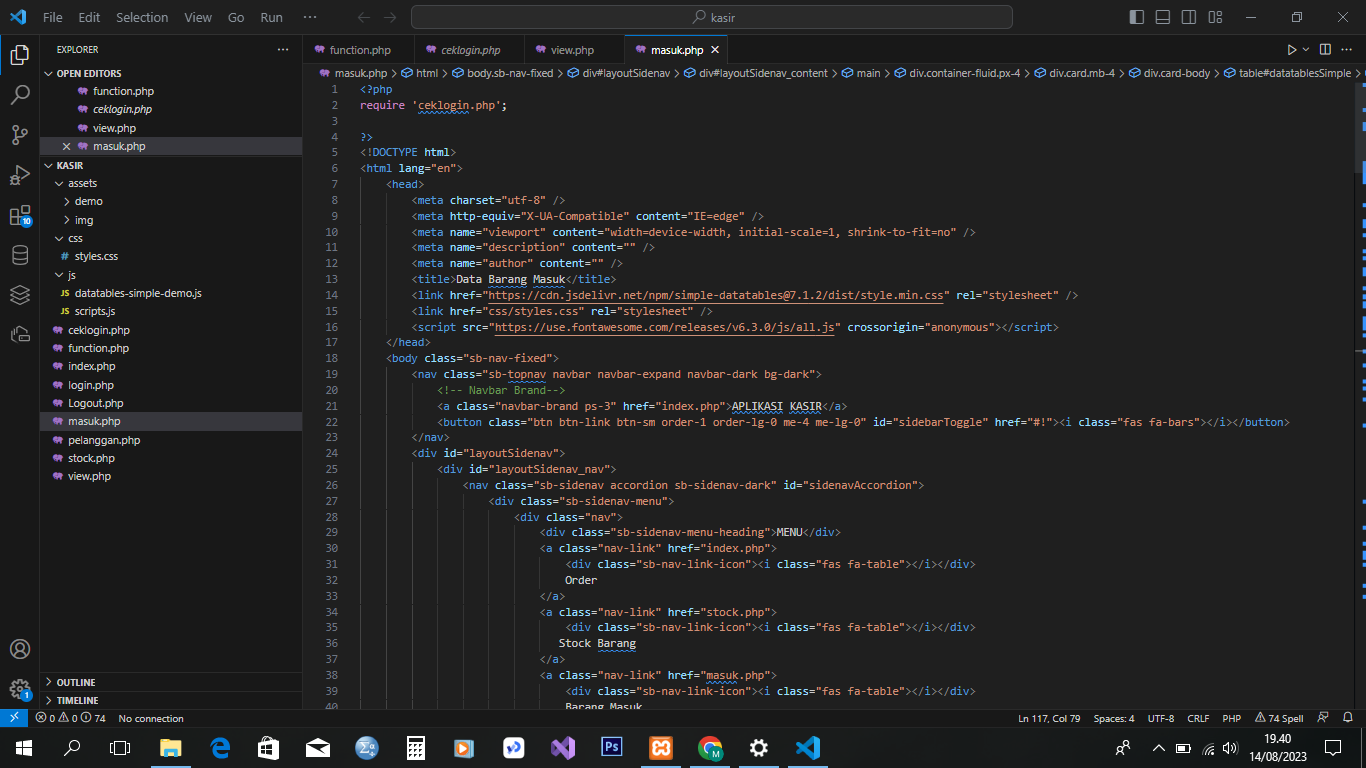Open the Source Control view

19,135
